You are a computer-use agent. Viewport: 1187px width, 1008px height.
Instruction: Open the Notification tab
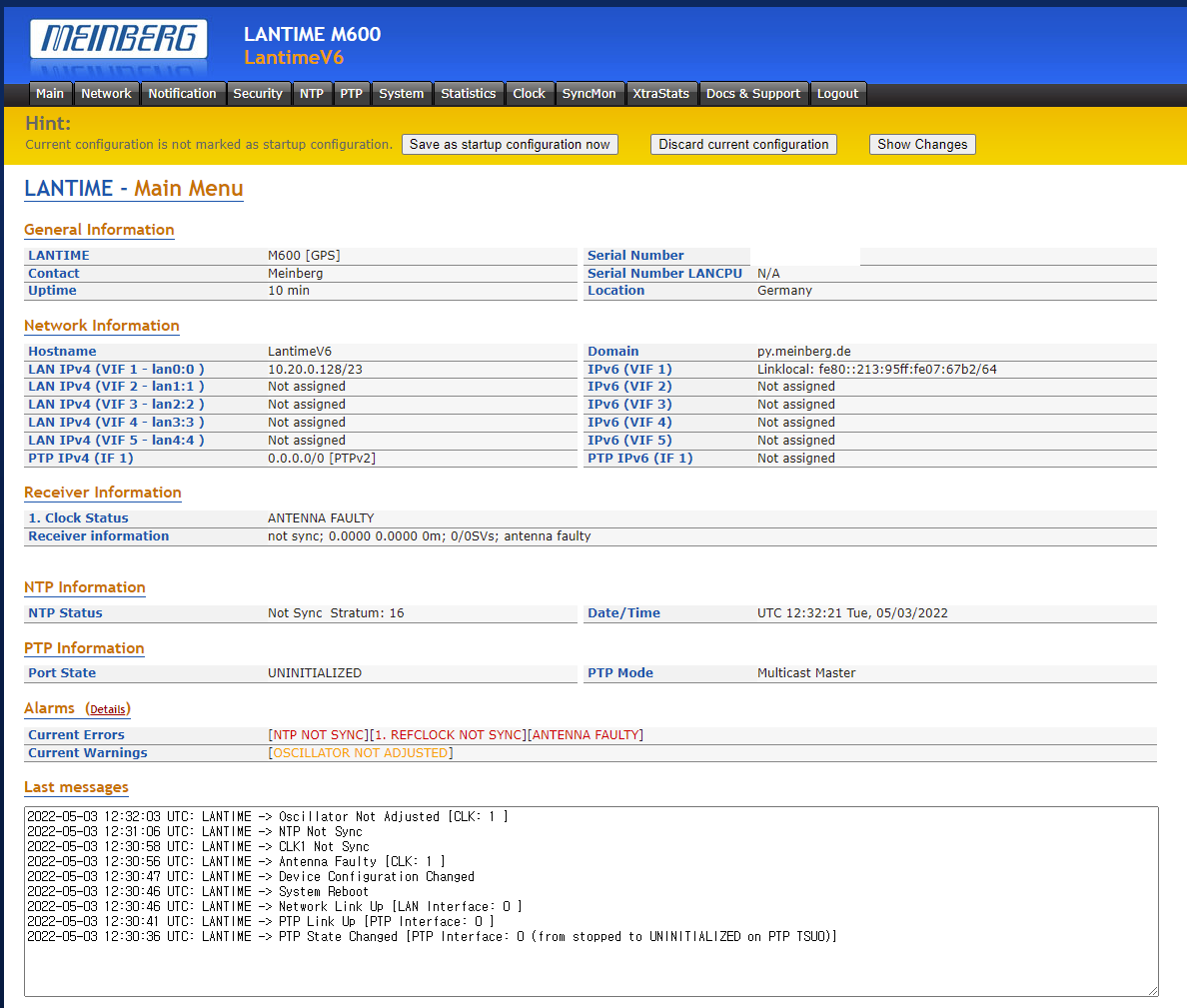[183, 94]
